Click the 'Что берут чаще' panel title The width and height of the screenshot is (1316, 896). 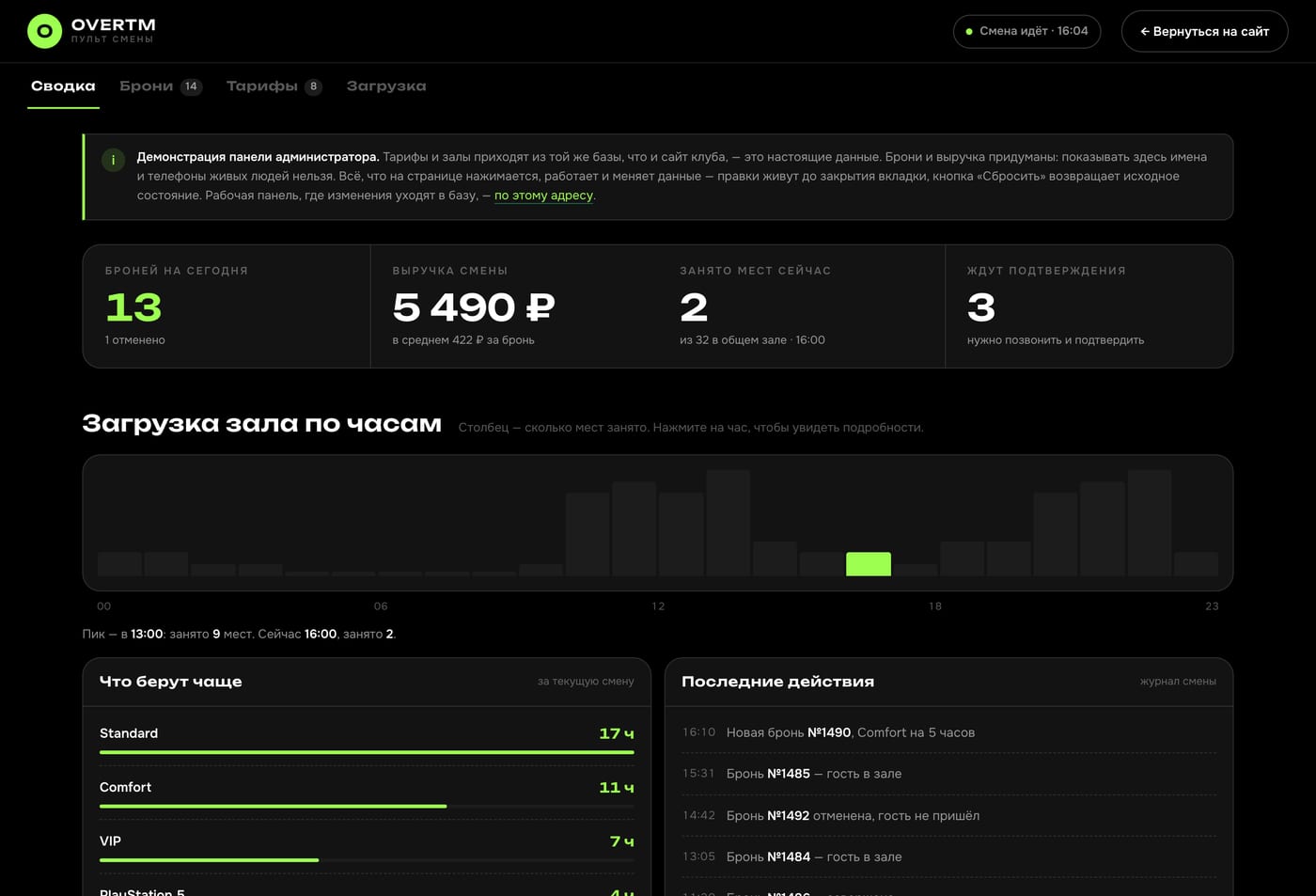point(170,682)
